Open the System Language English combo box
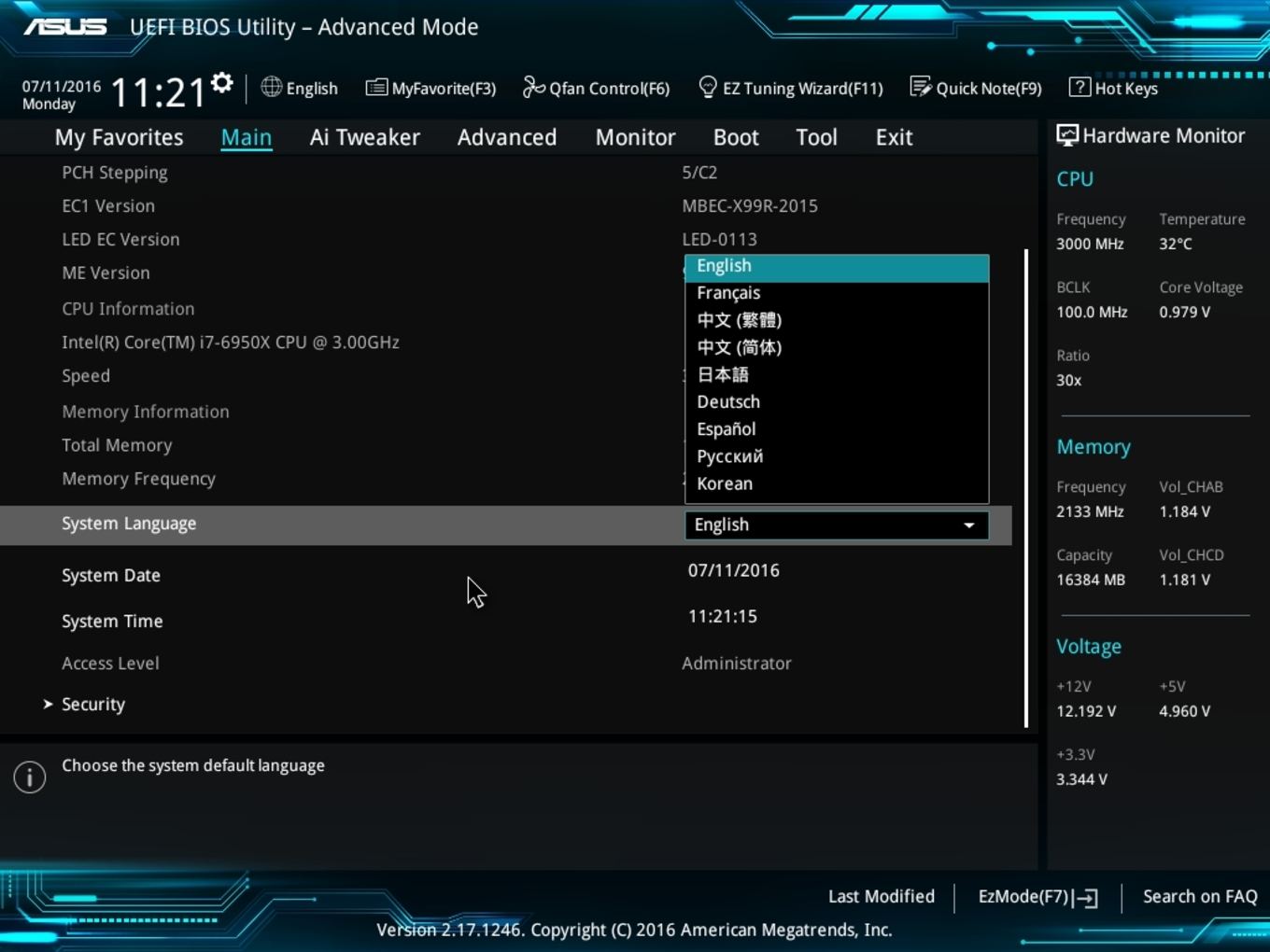The image size is (1270, 952). [837, 525]
